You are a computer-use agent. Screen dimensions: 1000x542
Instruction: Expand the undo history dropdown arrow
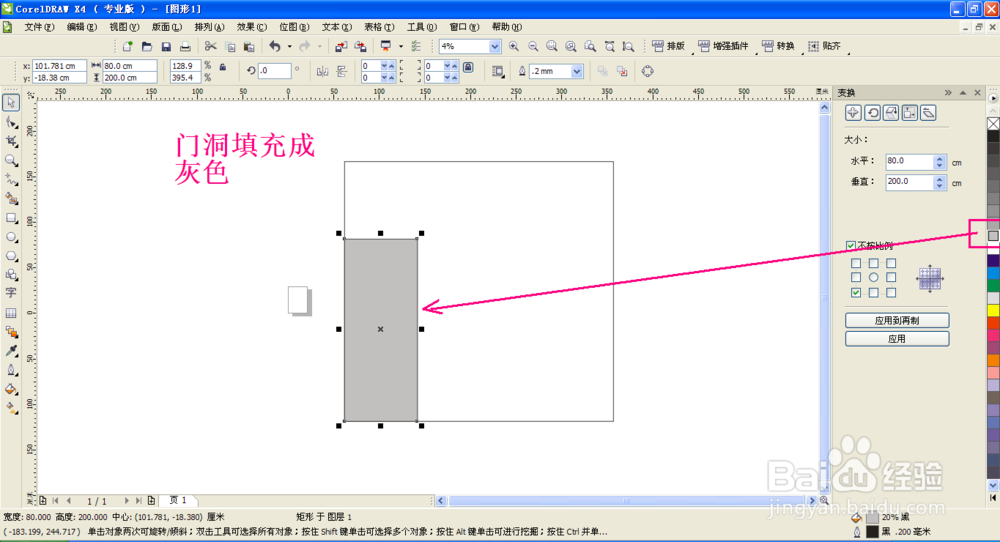[x=289, y=46]
